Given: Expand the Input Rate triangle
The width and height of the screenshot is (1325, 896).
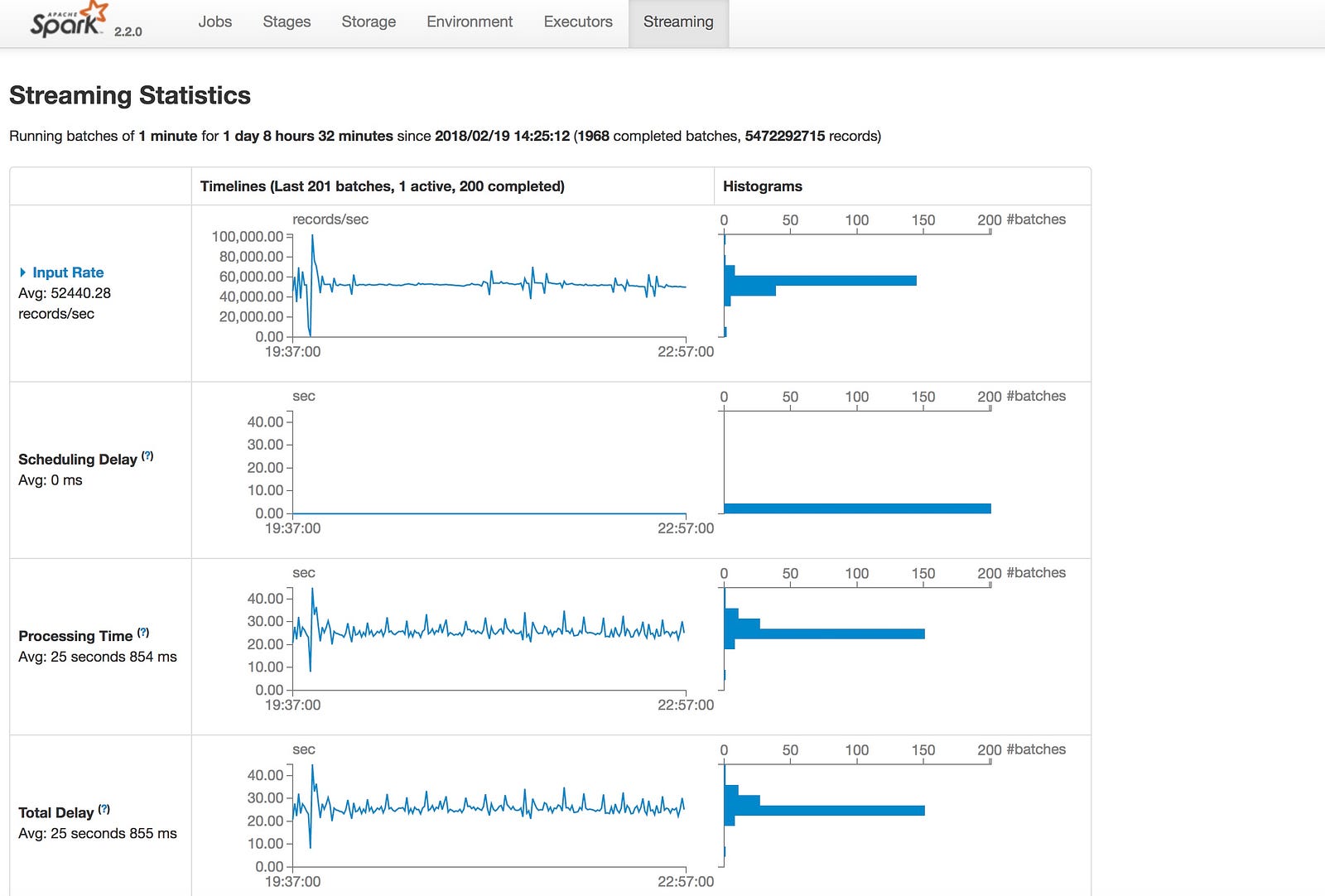Looking at the screenshot, I should click(x=22, y=272).
